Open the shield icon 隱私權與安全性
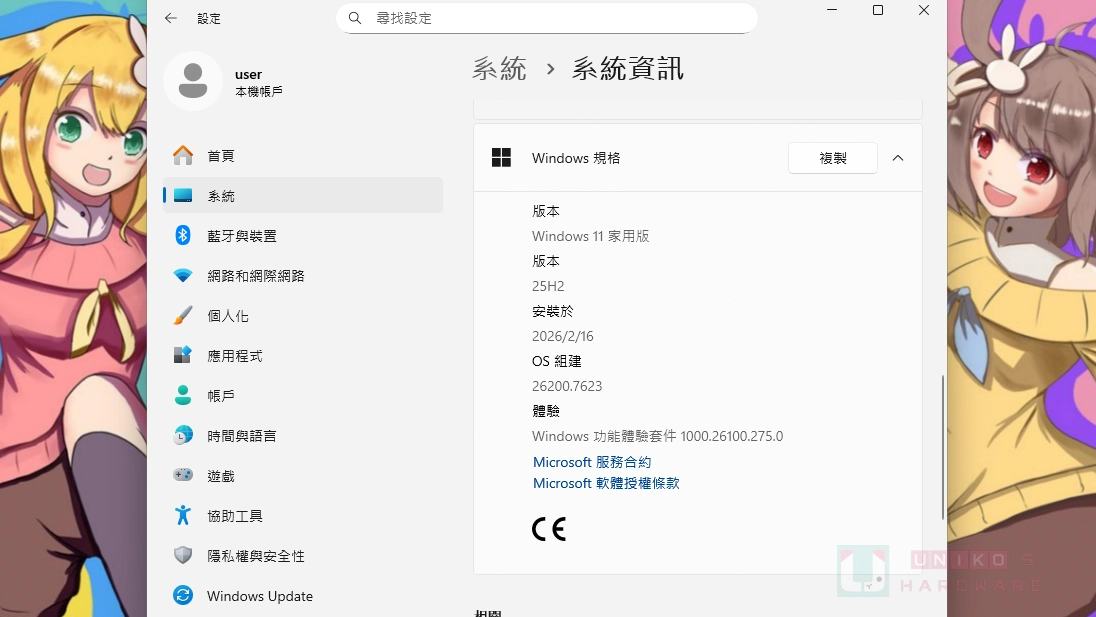 pos(183,556)
